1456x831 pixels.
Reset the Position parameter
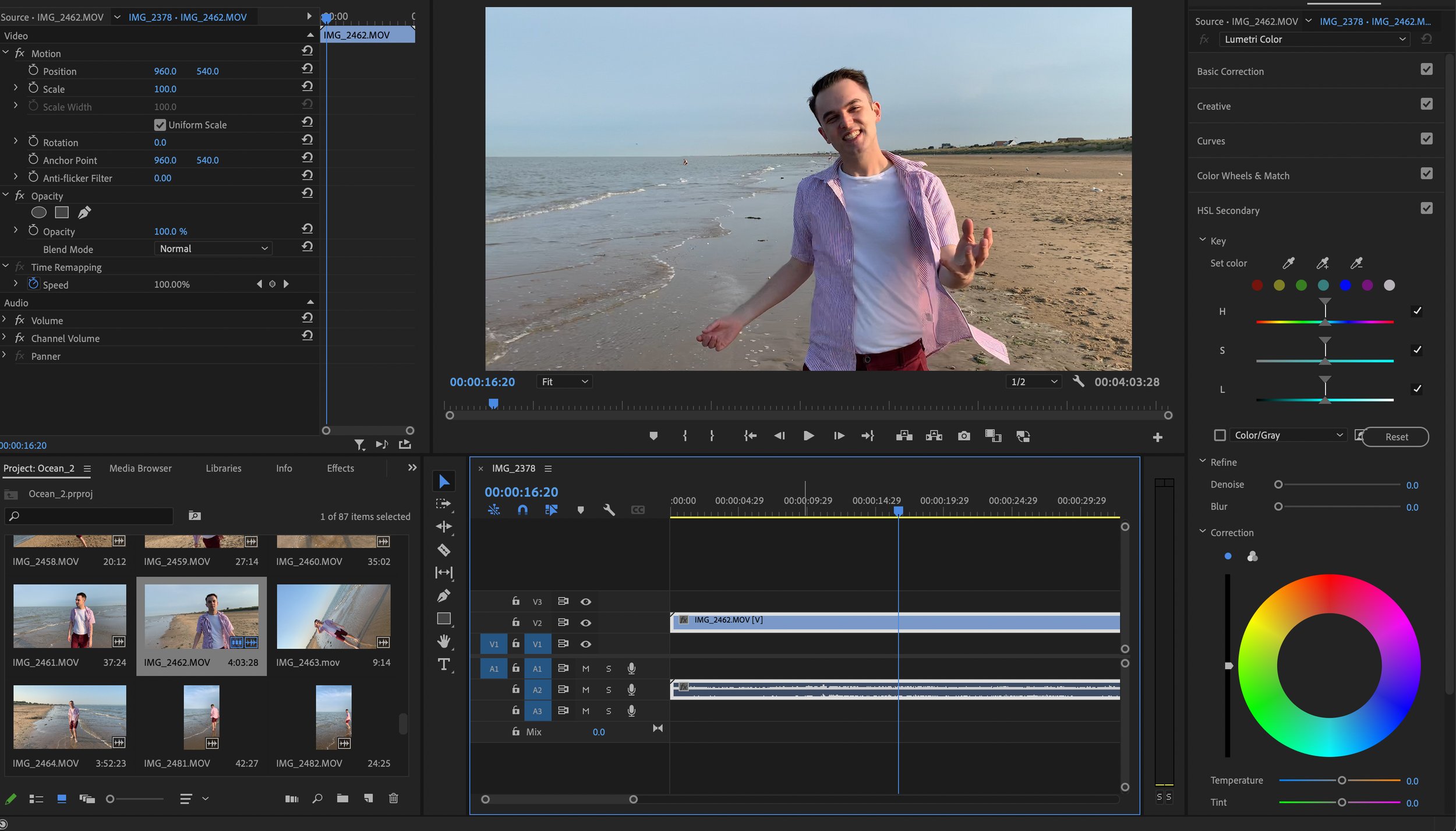308,69
